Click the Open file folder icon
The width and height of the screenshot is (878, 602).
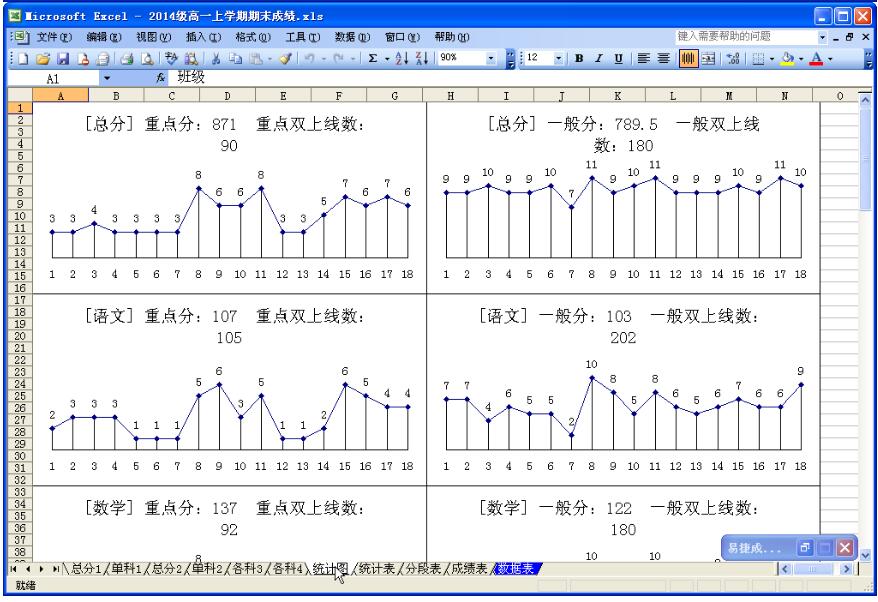point(43,58)
